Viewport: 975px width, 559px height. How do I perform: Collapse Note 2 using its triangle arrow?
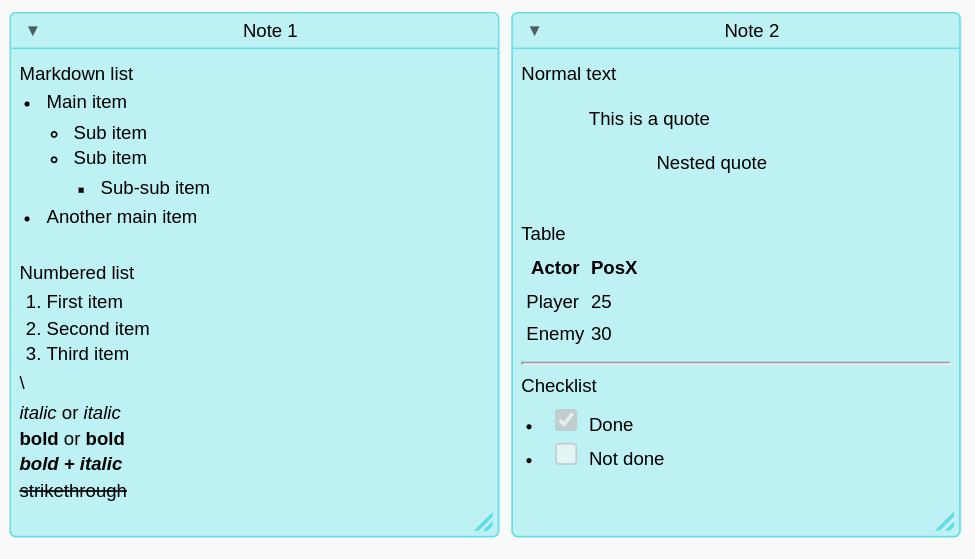click(534, 30)
